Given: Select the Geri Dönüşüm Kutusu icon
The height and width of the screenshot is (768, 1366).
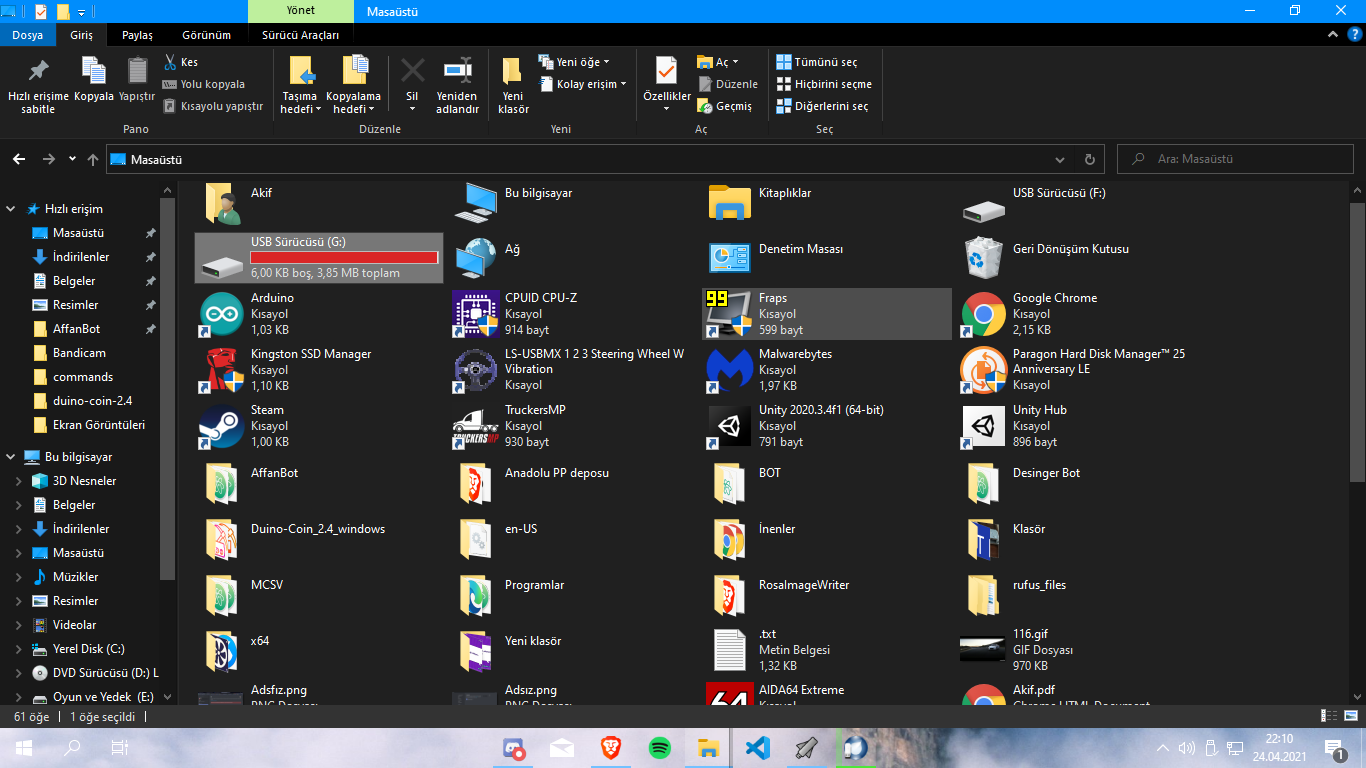Looking at the screenshot, I should pos(983,257).
